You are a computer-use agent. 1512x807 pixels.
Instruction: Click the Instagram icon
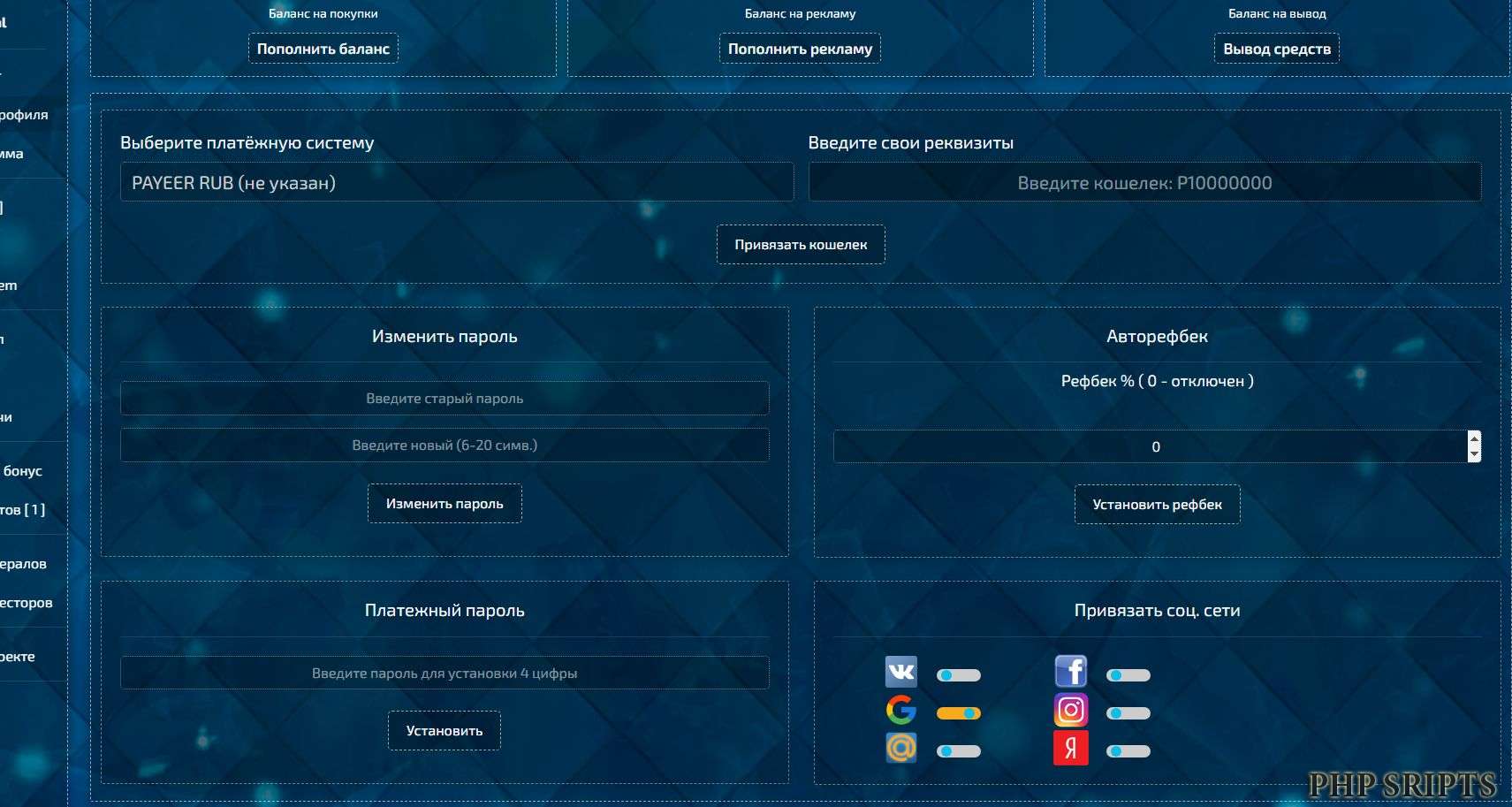(1070, 710)
